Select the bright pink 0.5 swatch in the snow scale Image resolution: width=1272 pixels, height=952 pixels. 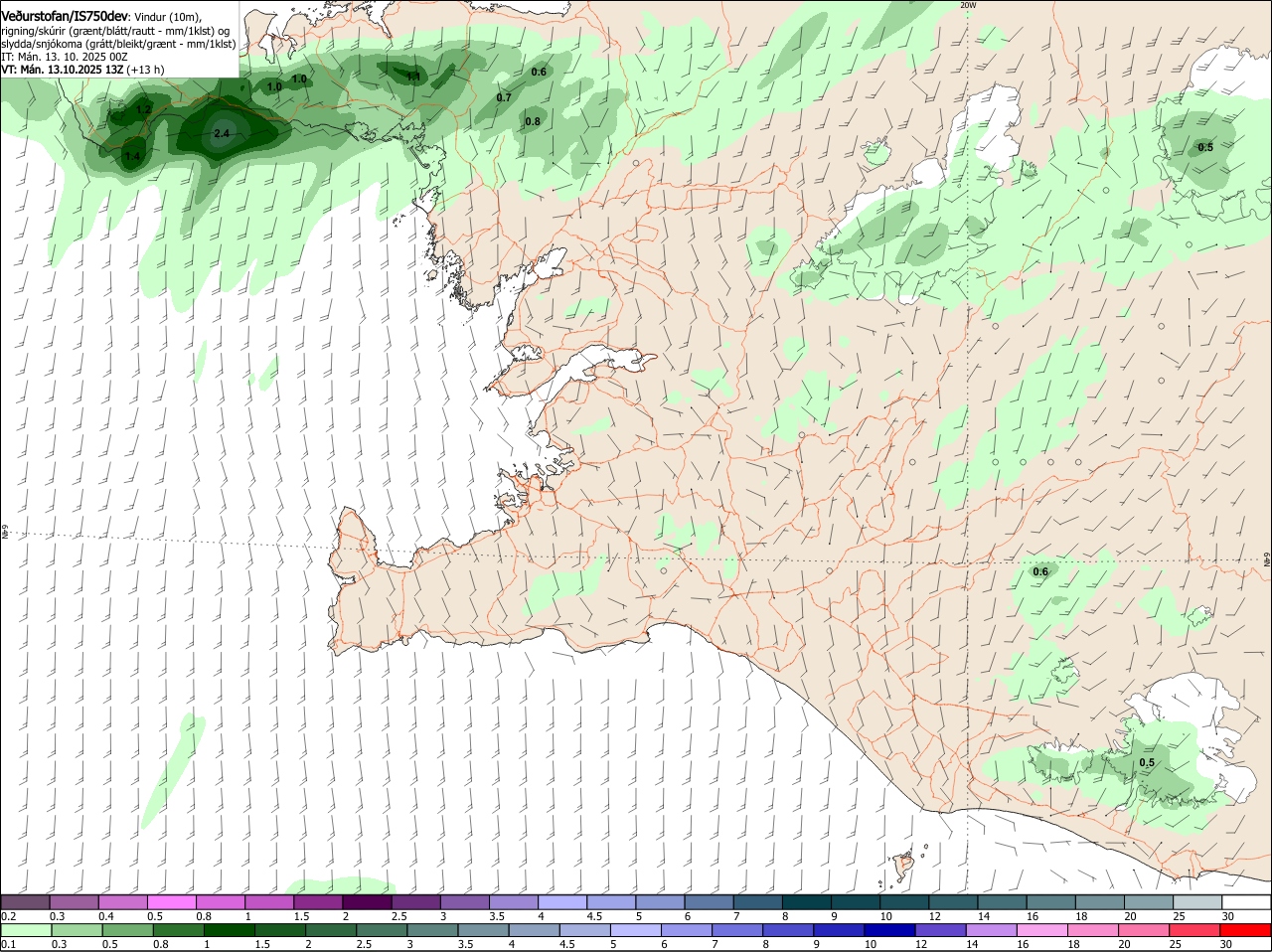pyautogui.click(x=172, y=901)
